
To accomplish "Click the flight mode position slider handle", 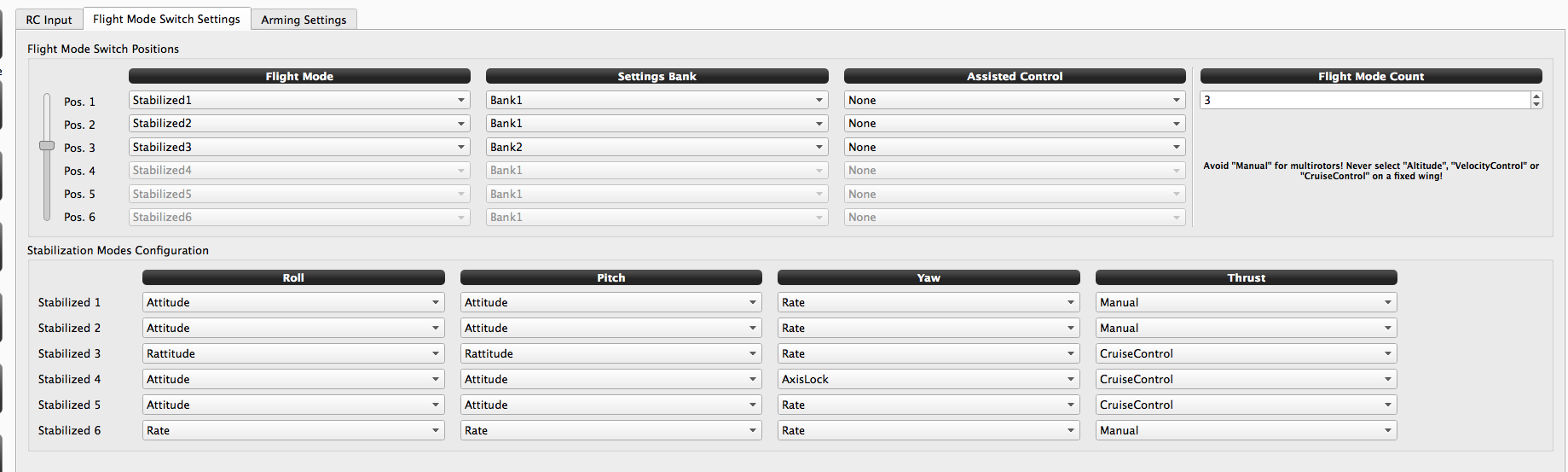I will [47, 146].
